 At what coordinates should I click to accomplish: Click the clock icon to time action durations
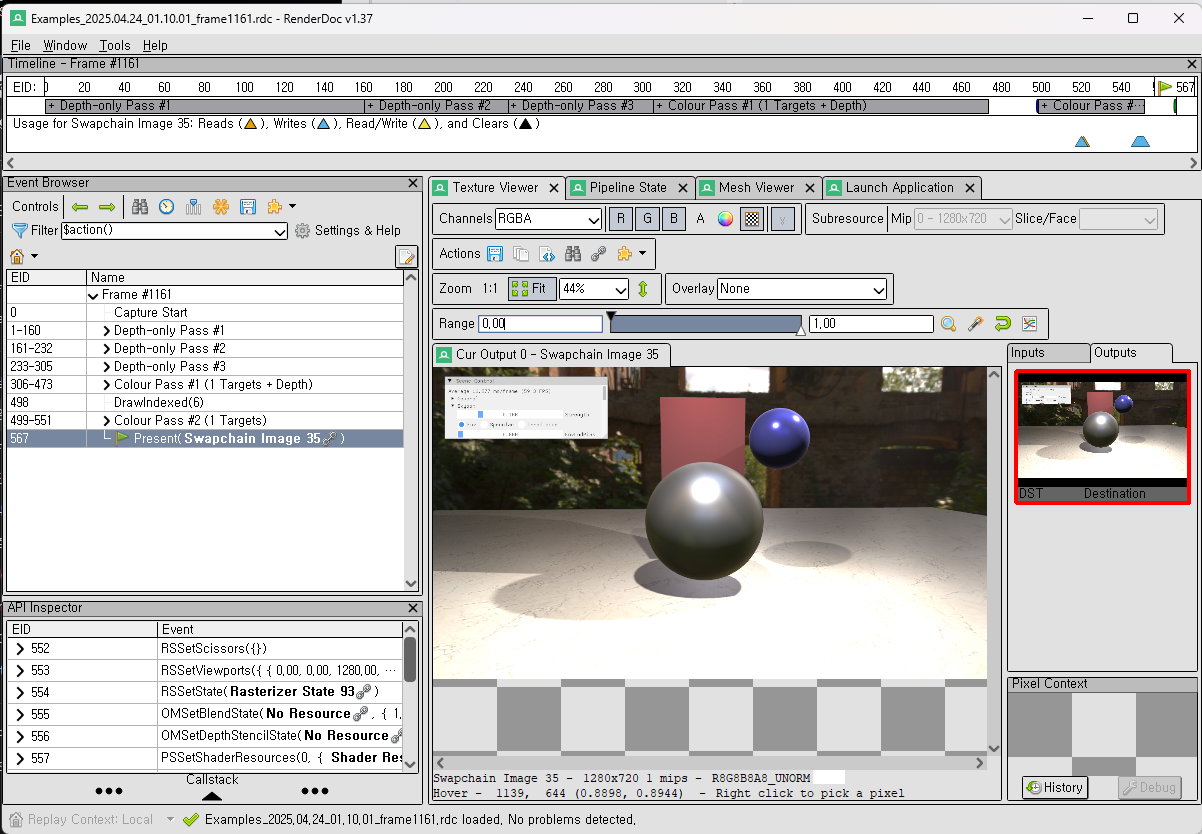click(x=167, y=207)
